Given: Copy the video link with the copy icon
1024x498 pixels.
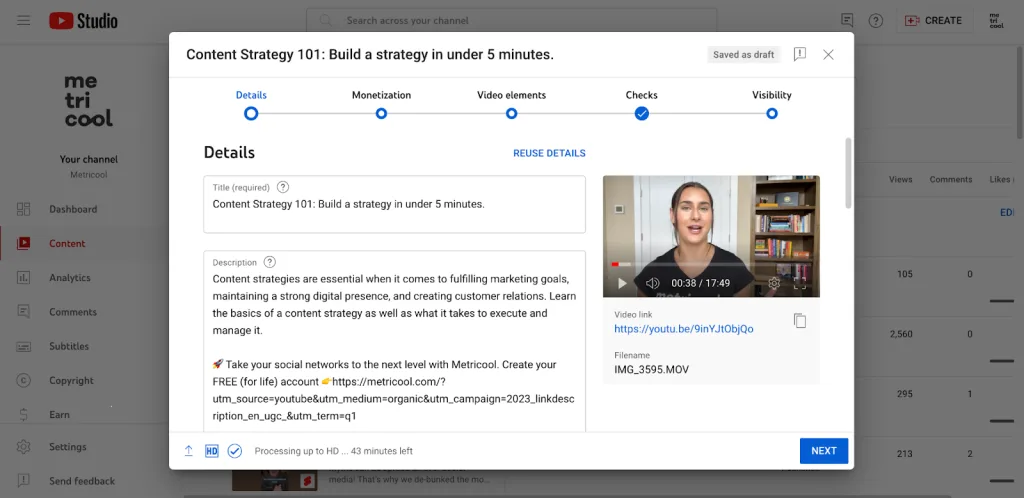Looking at the screenshot, I should 799,321.
